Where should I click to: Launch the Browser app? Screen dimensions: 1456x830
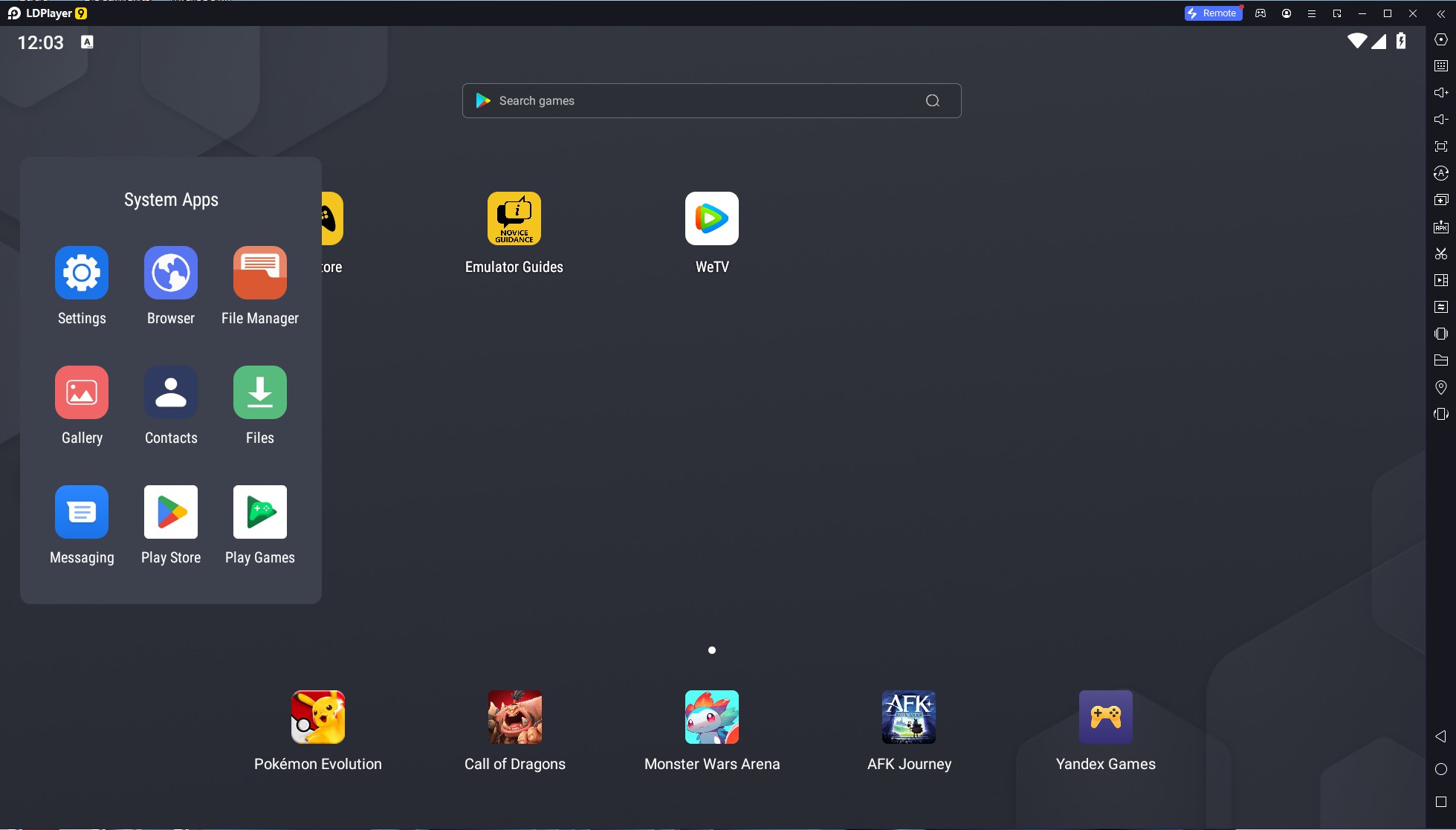click(171, 273)
